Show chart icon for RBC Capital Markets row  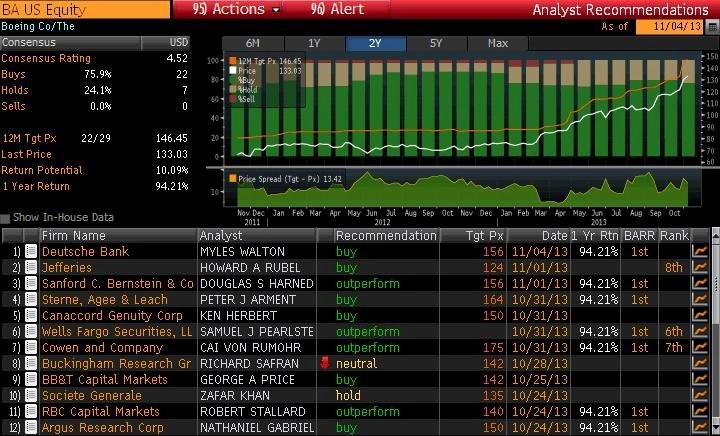coord(700,412)
